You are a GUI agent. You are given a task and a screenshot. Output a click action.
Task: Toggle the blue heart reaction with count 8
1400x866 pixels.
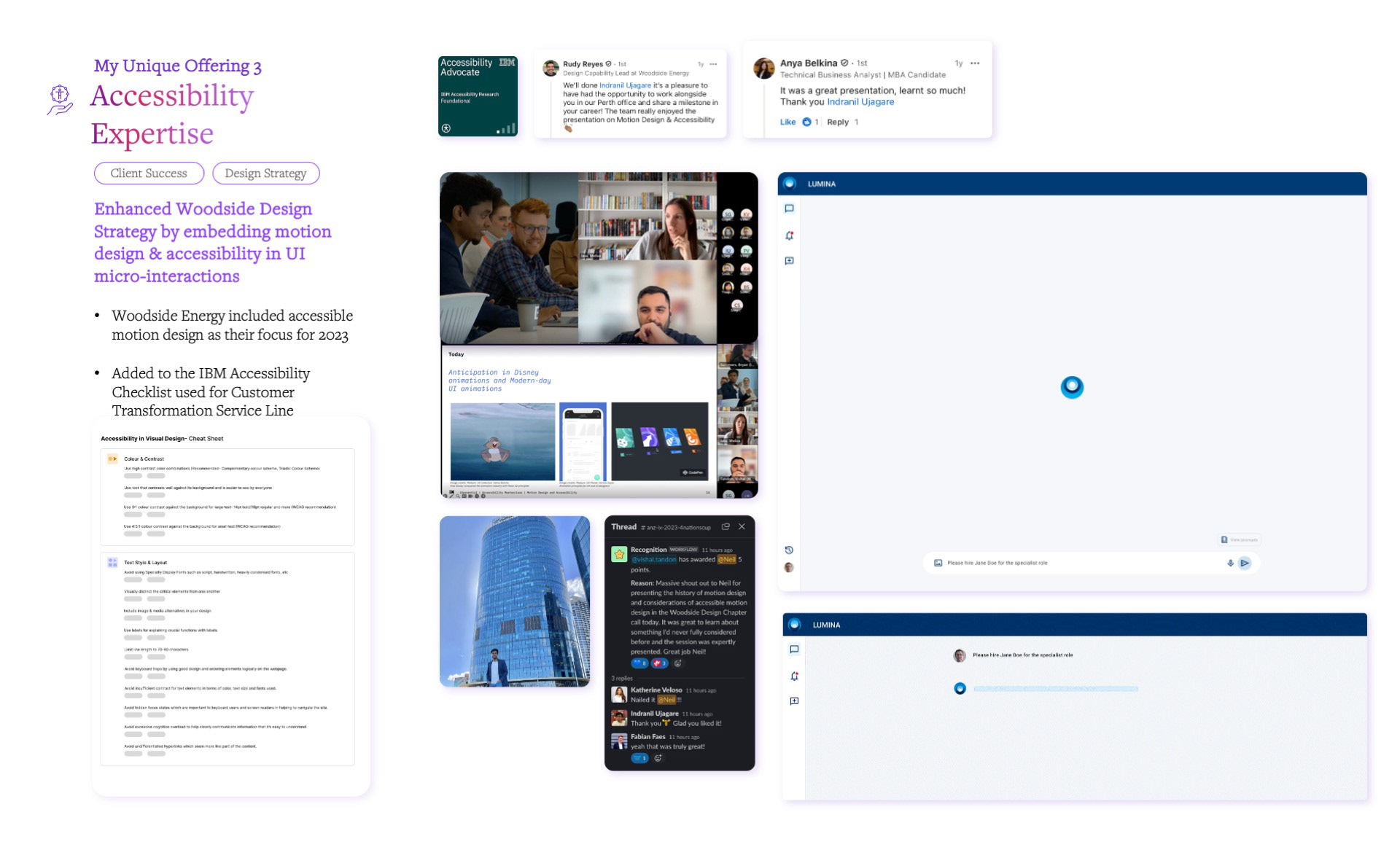click(x=639, y=663)
